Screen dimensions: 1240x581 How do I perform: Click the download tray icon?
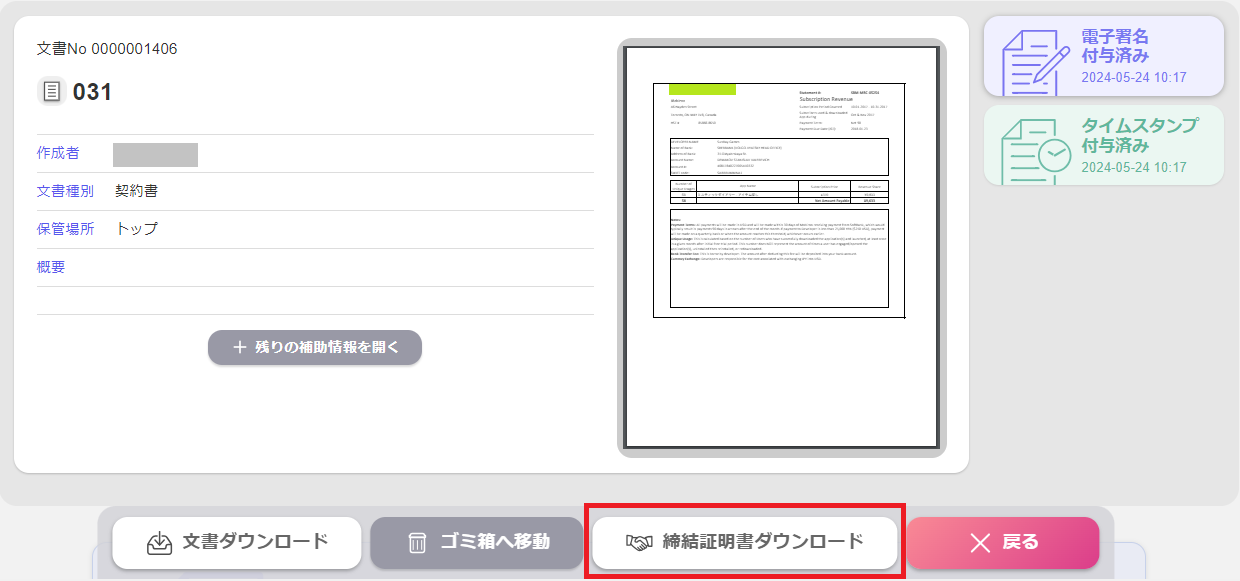click(160, 543)
